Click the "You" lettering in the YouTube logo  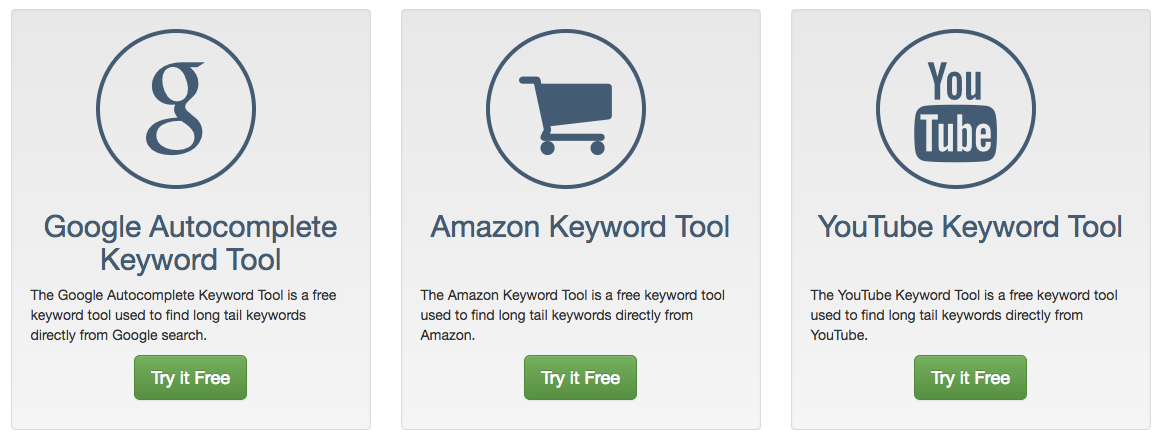coord(954,81)
